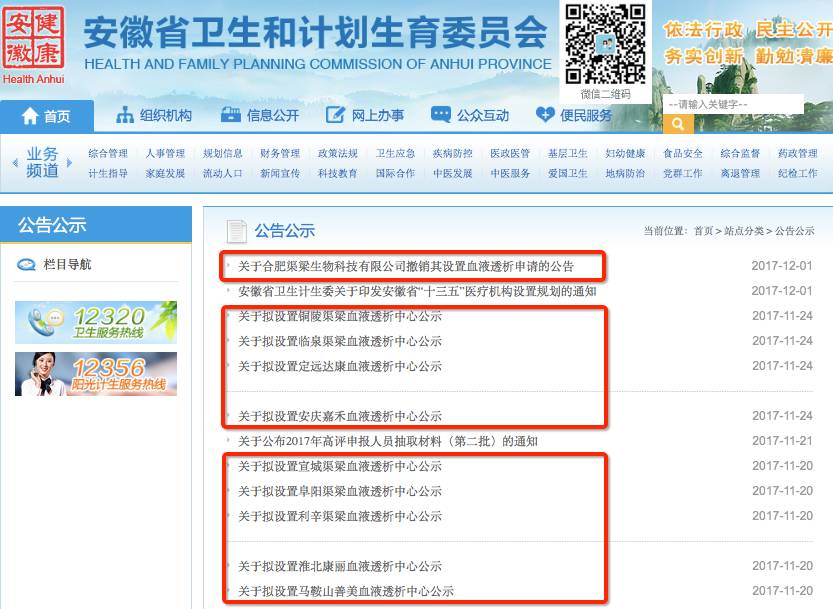Click left arrow beside 业务频道

coord(15,163)
